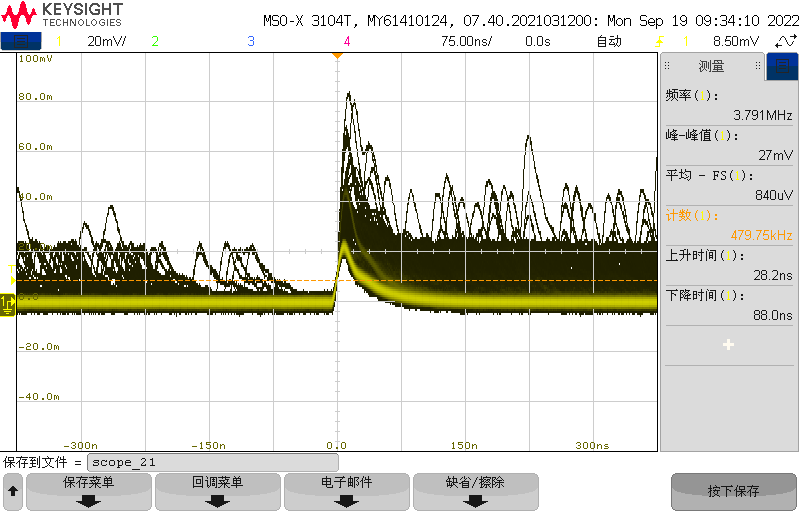Image resolution: width=800 pixels, height=512 pixels.
Task: Open the sidebar list icon beside 测量
Action: pos(781,67)
